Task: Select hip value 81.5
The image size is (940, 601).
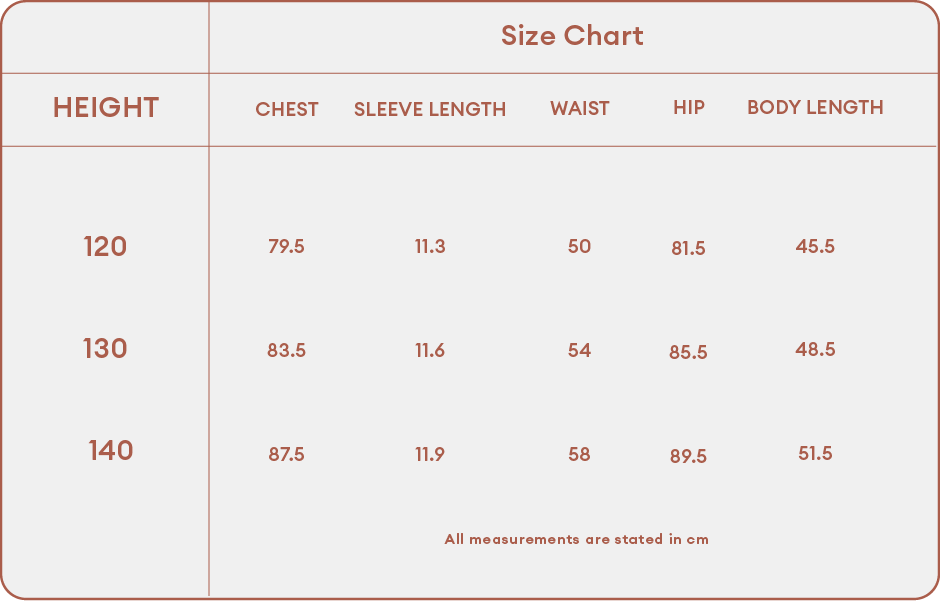Action: click(688, 248)
